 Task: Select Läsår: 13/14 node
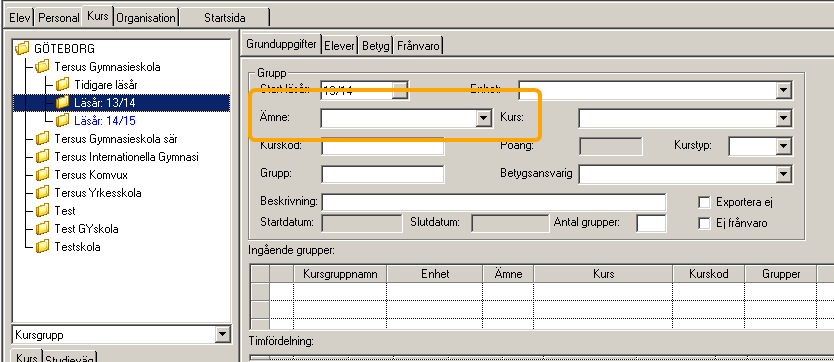pyautogui.click(x=105, y=102)
